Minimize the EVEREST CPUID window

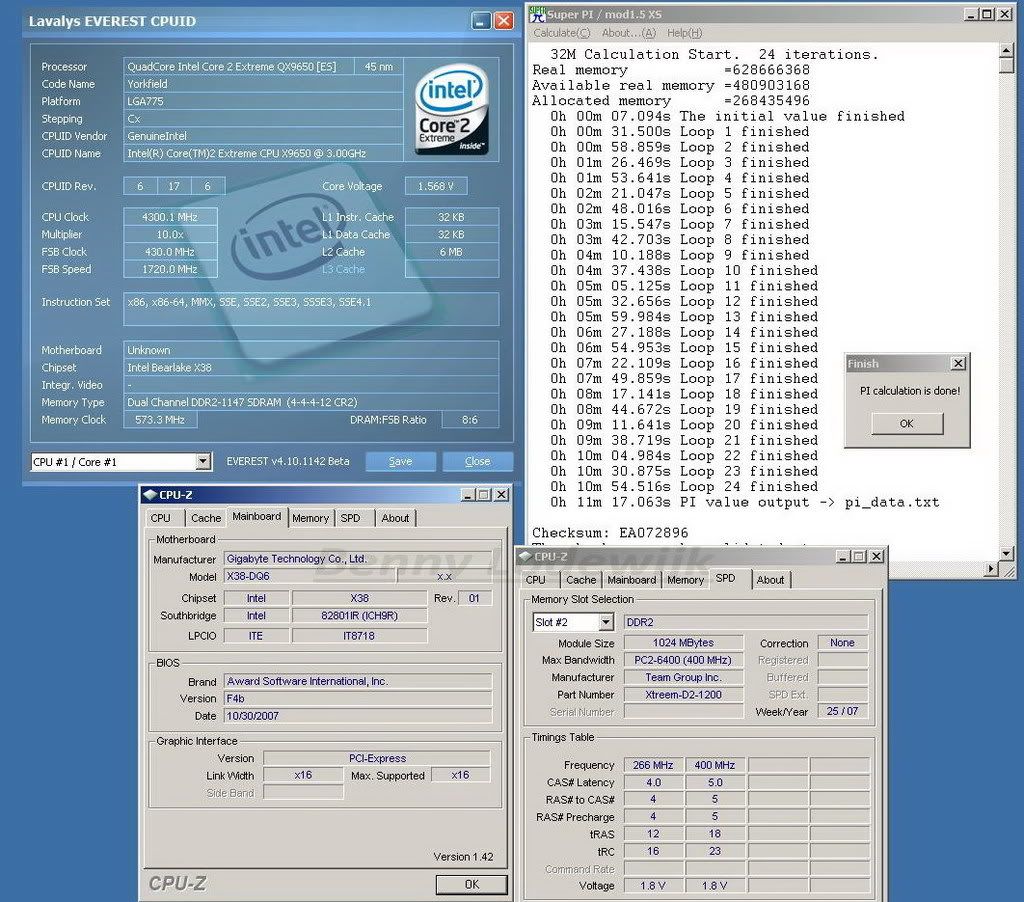coord(481,21)
